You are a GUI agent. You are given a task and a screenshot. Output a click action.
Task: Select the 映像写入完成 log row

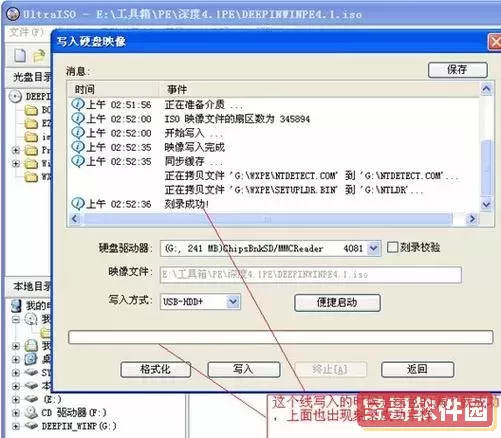click(x=274, y=147)
